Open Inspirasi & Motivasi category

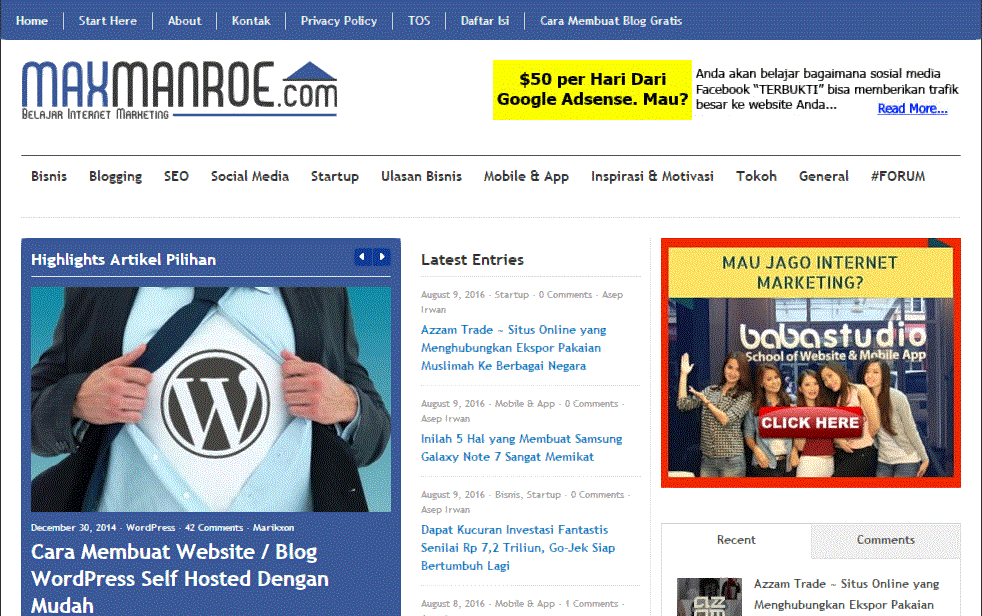pos(653,177)
